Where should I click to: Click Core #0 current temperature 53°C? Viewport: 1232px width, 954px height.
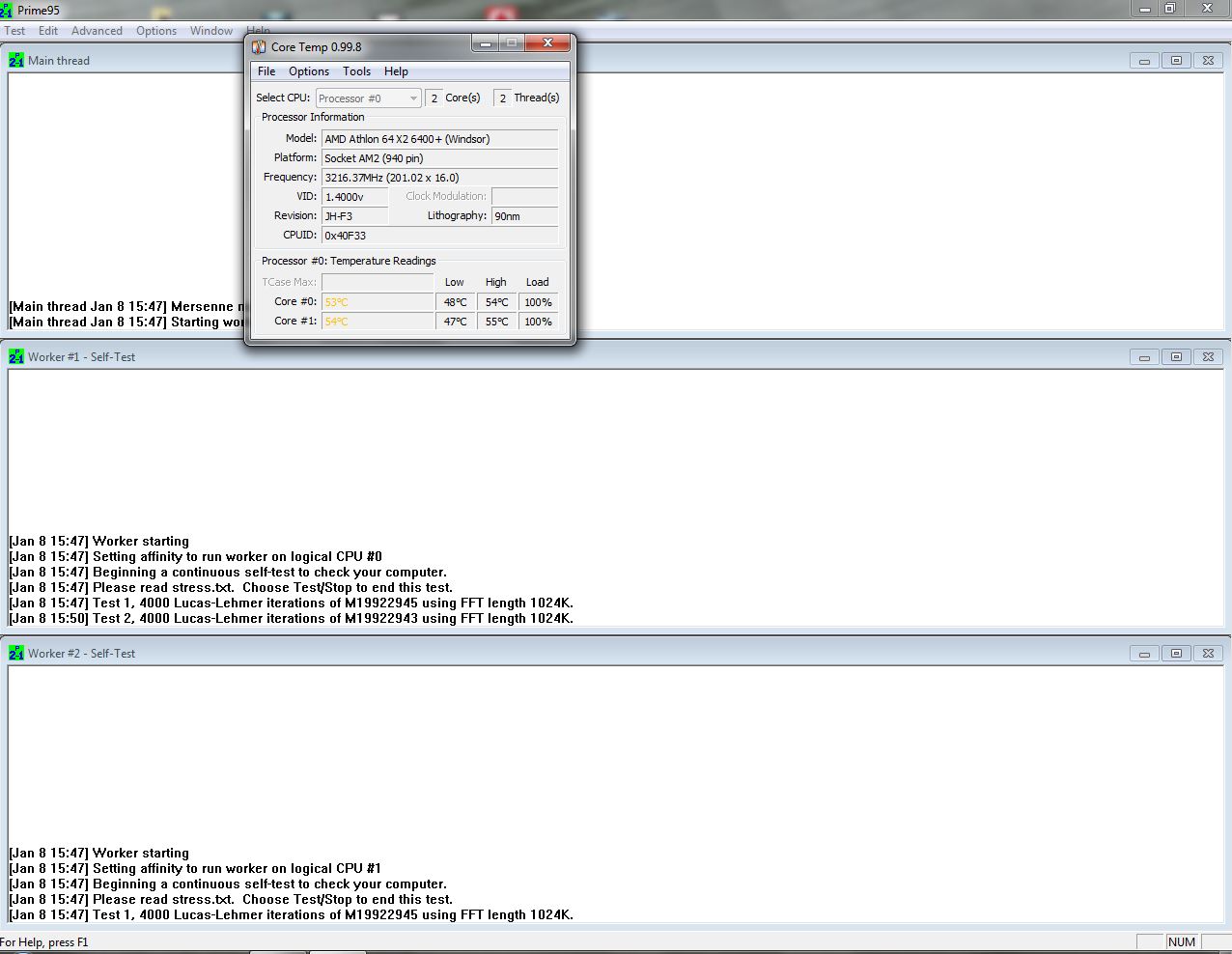(378, 302)
